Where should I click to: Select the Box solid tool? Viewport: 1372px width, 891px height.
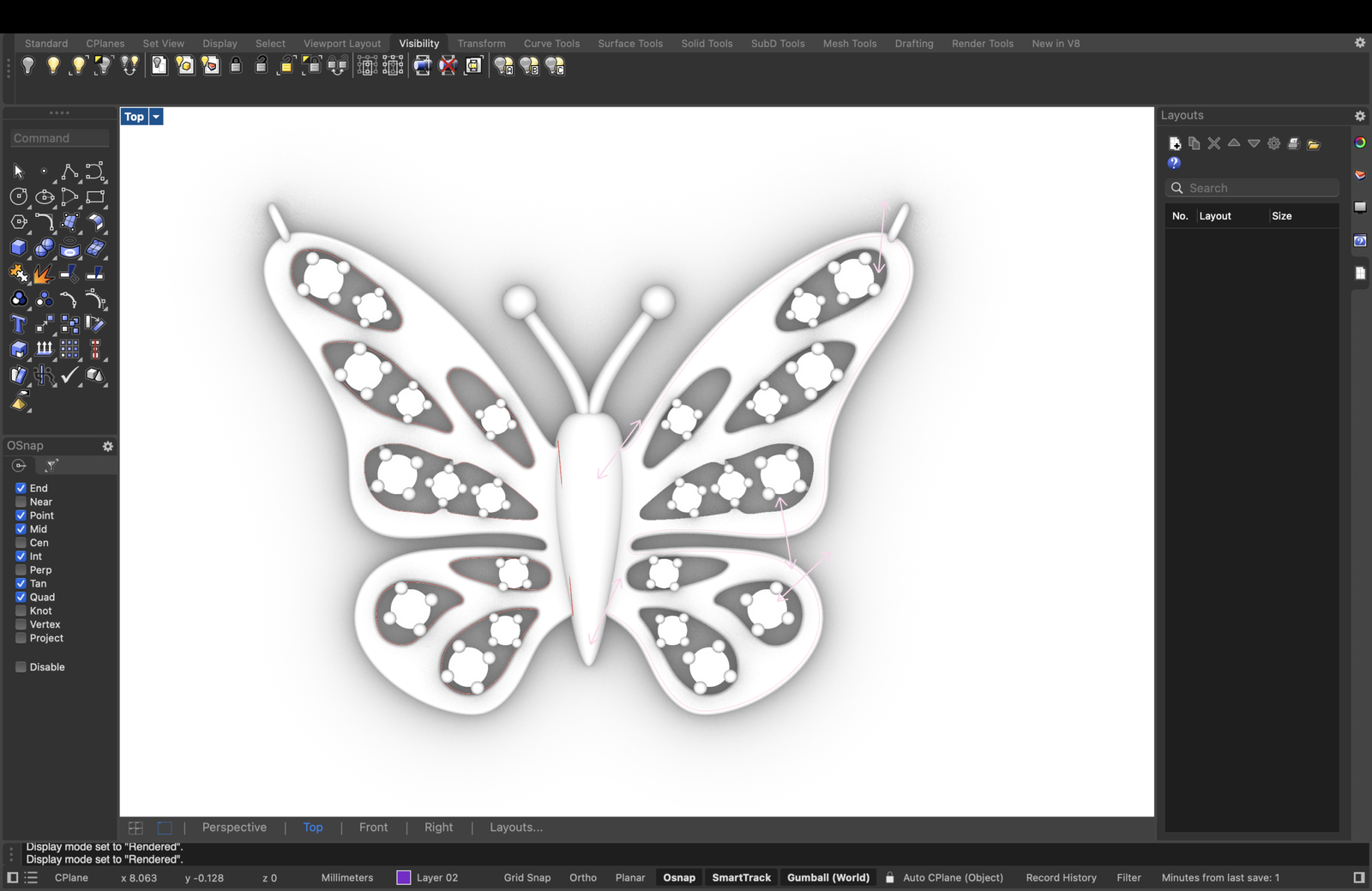(18, 248)
